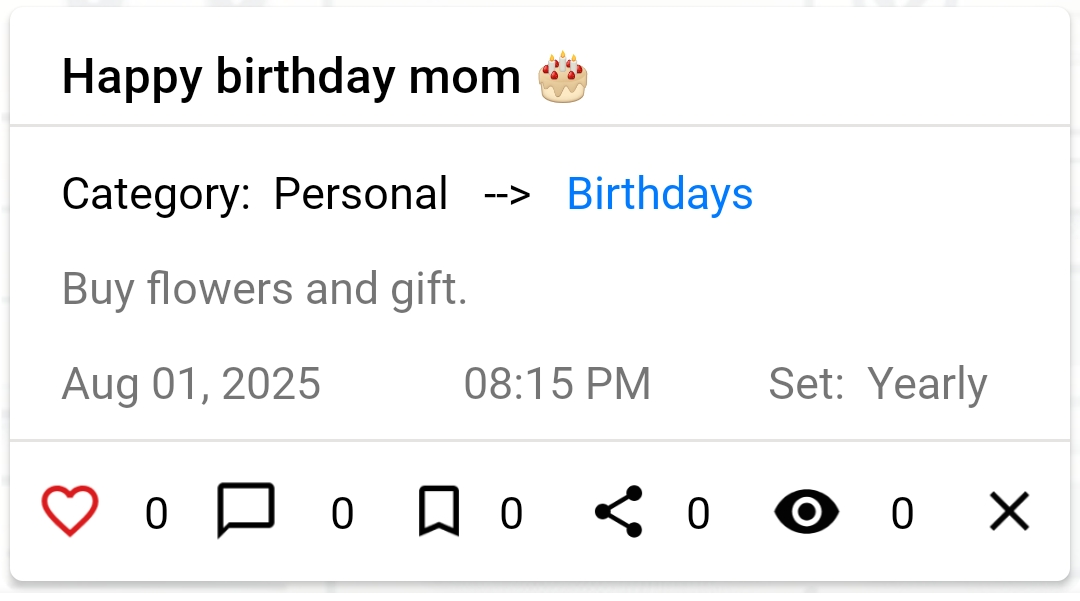Click the Yearly repeat setting

pyautogui.click(x=926, y=384)
